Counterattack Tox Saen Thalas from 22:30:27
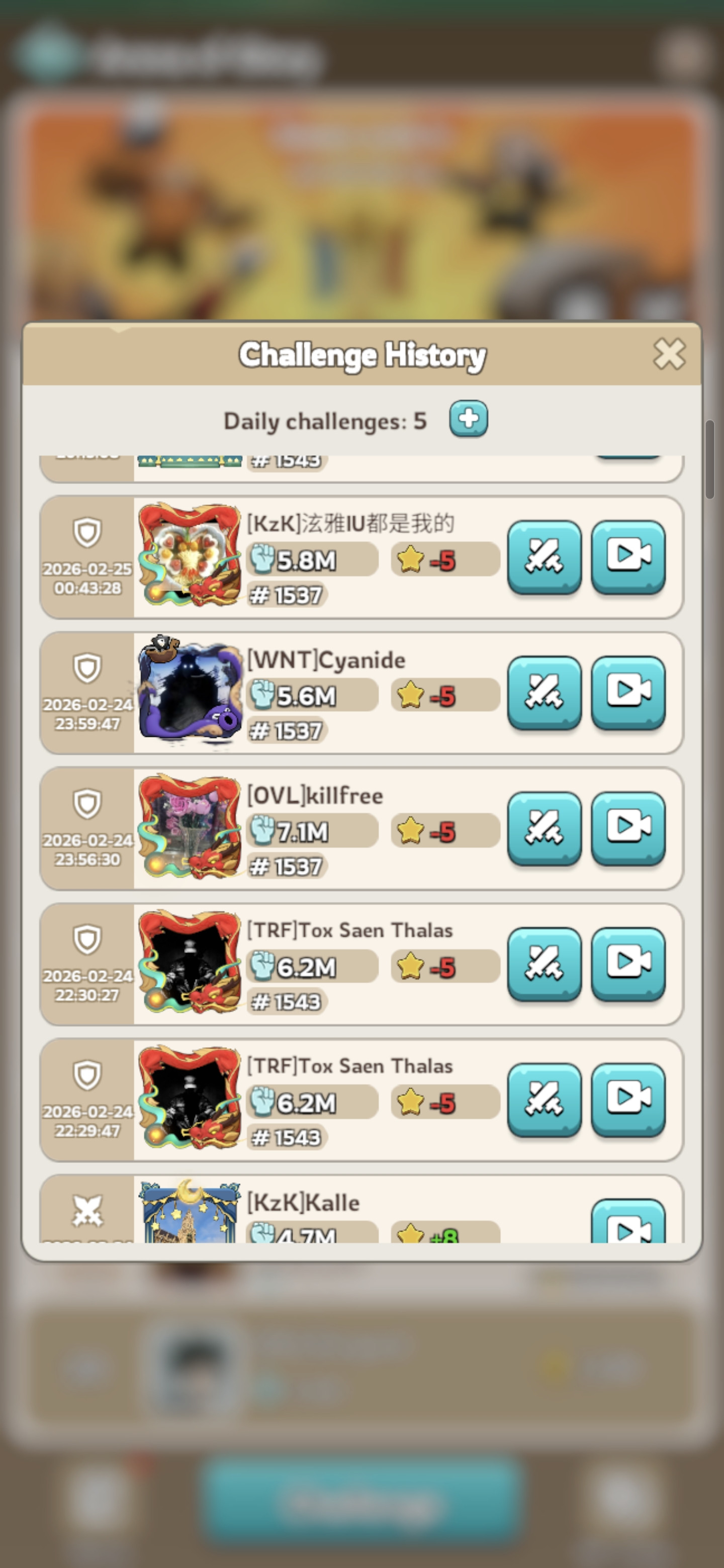Screen dimensions: 724x1568 pyautogui.click(x=545, y=964)
